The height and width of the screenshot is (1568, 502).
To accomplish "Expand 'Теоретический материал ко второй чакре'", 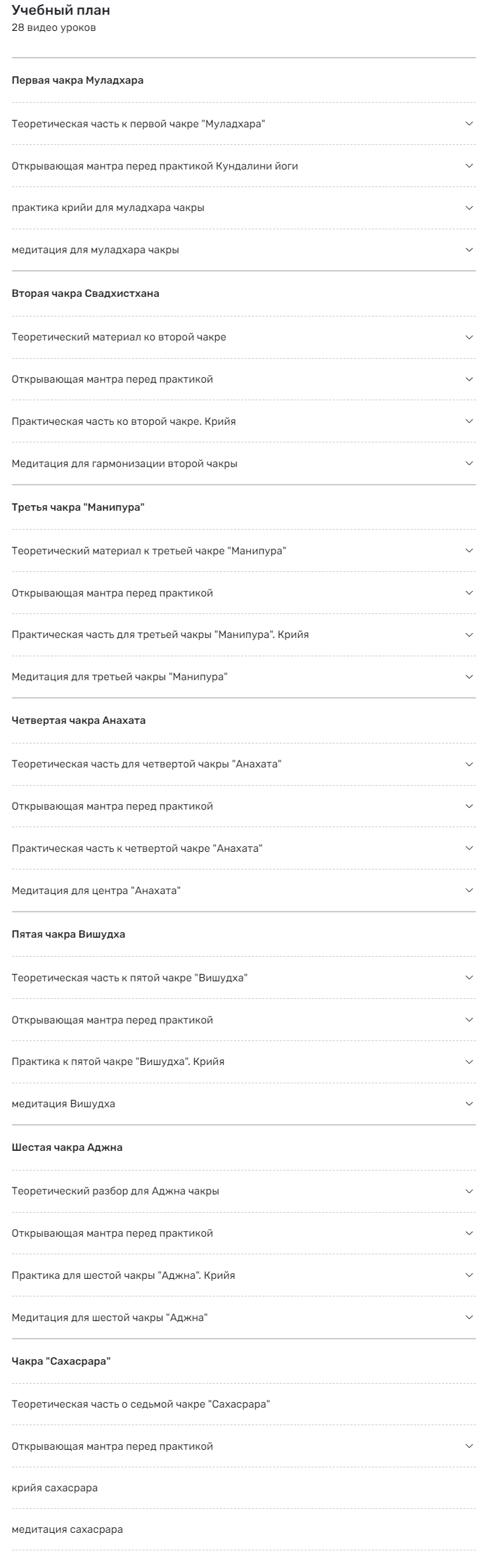I will [x=251, y=337].
